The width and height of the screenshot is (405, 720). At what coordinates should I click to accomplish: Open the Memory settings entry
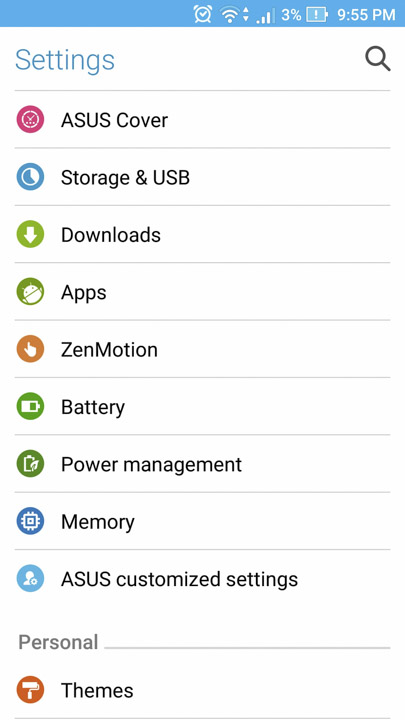pos(202,521)
